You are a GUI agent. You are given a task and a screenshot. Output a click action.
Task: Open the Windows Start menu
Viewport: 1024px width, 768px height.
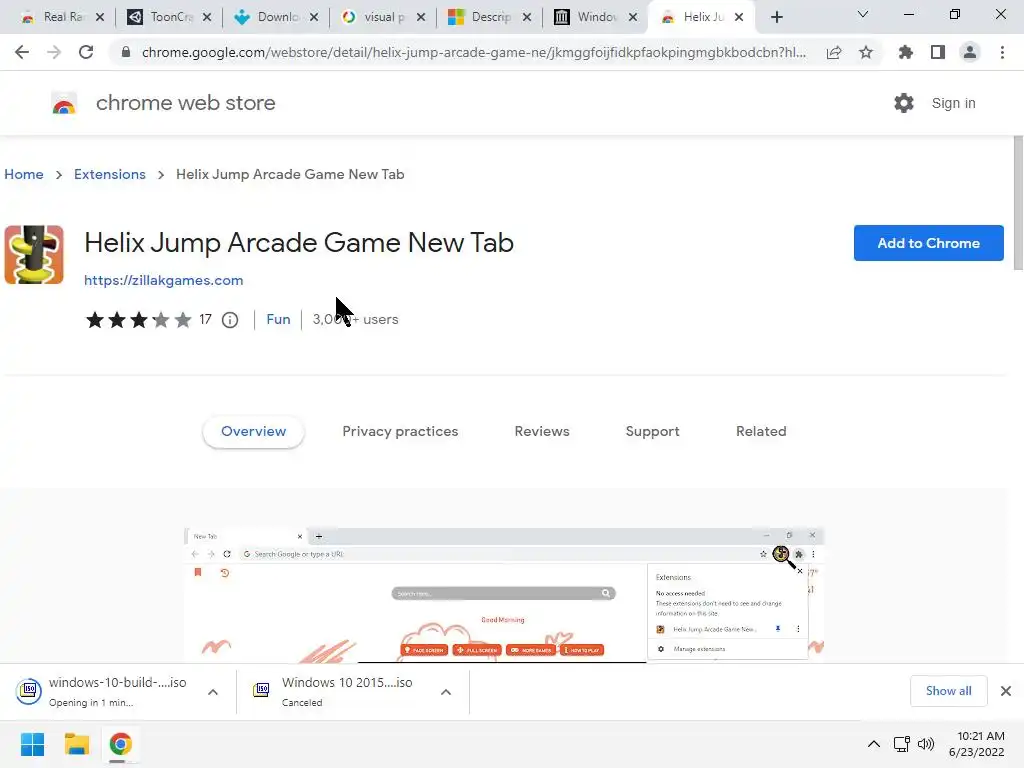coord(33,744)
